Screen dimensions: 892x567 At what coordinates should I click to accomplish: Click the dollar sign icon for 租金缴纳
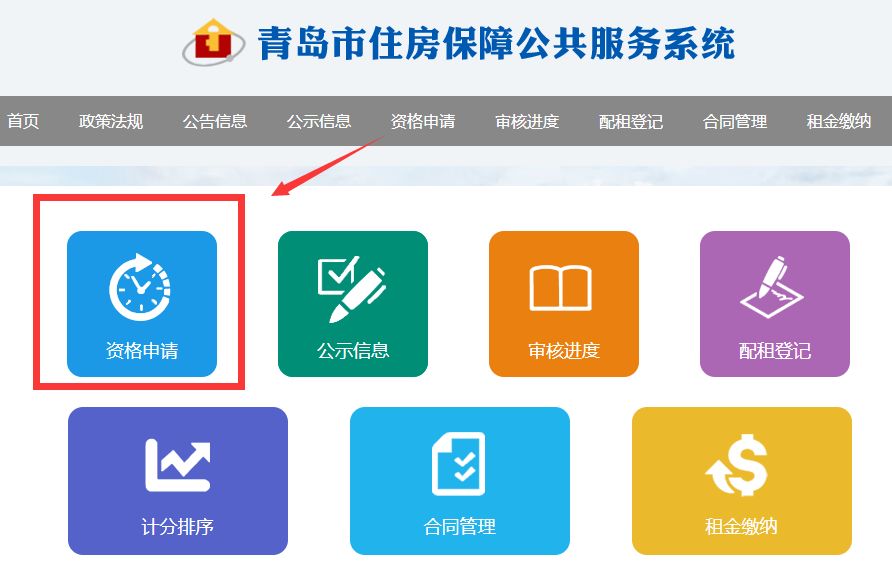point(738,465)
